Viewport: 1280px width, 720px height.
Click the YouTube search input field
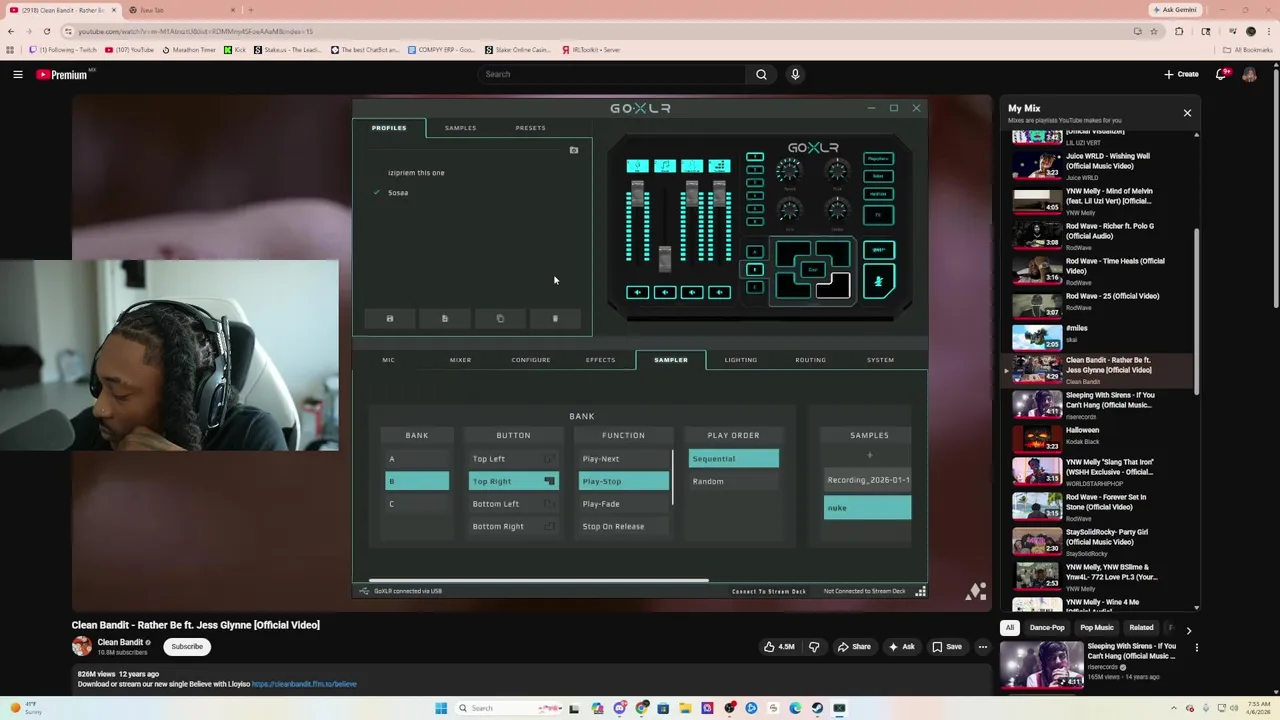(613, 74)
